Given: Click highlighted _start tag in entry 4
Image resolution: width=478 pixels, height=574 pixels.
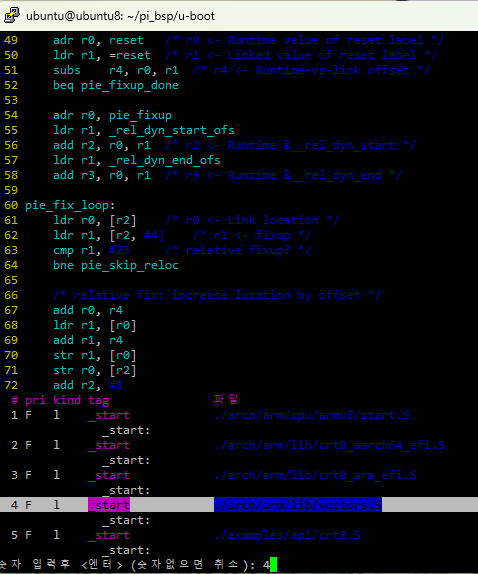Looking at the screenshot, I should click(x=109, y=505).
